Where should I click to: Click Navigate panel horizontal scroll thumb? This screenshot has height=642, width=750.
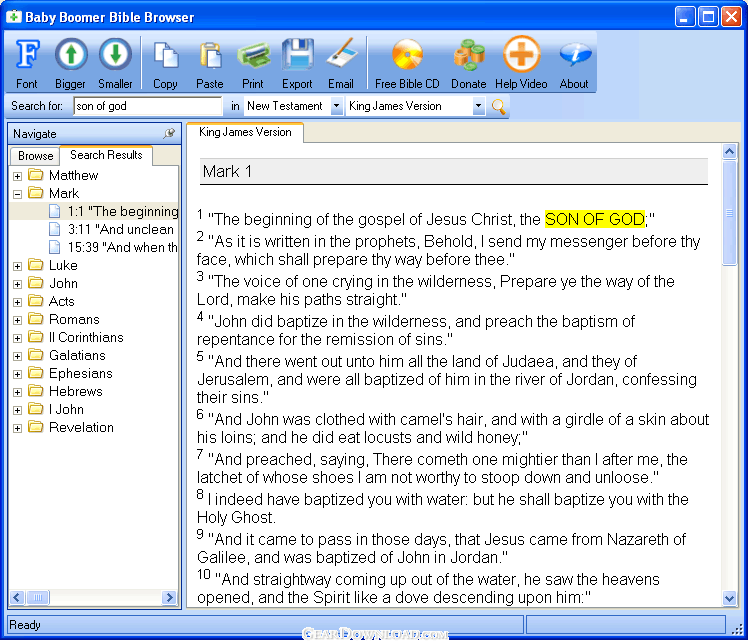[38, 598]
